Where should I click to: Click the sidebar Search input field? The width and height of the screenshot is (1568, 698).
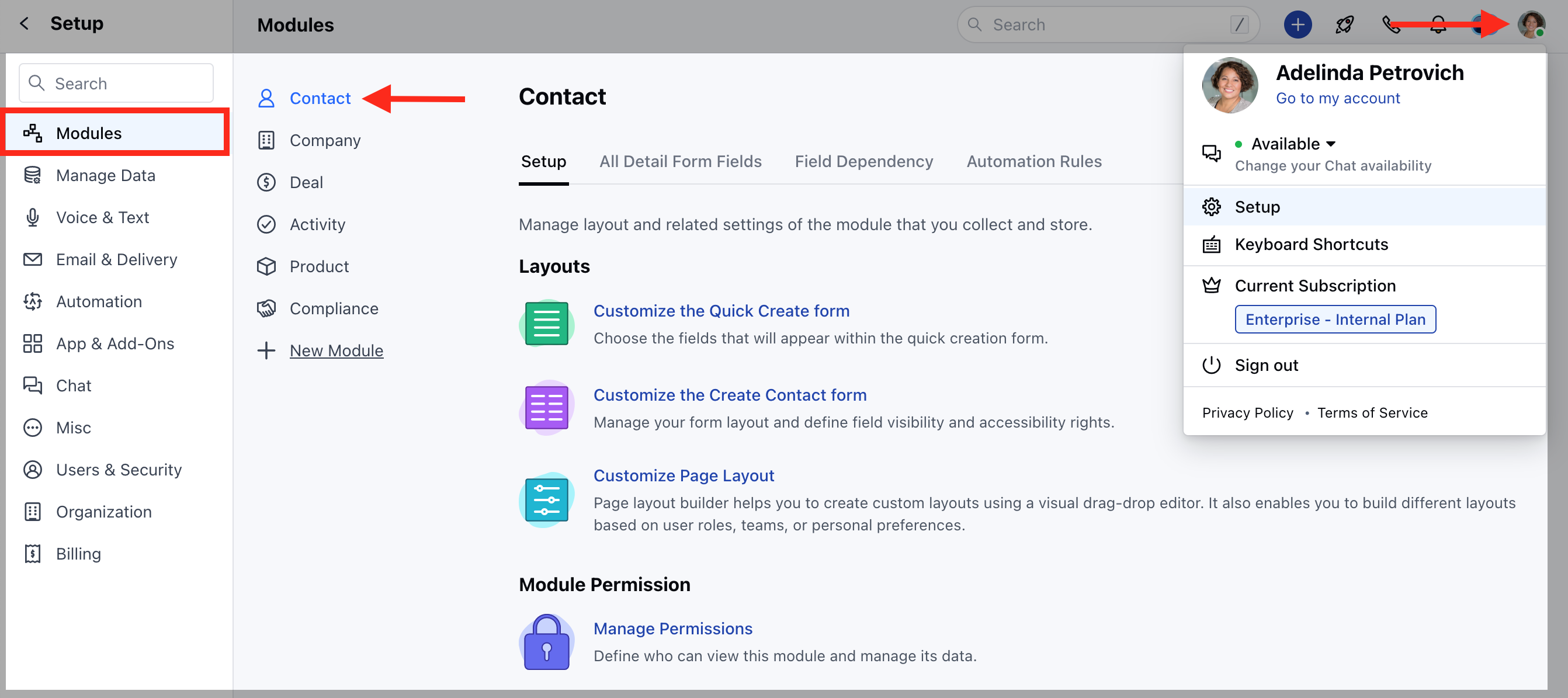tap(116, 84)
